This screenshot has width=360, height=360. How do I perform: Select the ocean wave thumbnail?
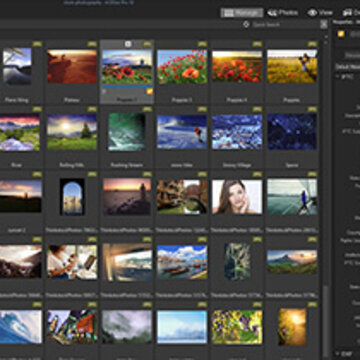(21, 327)
